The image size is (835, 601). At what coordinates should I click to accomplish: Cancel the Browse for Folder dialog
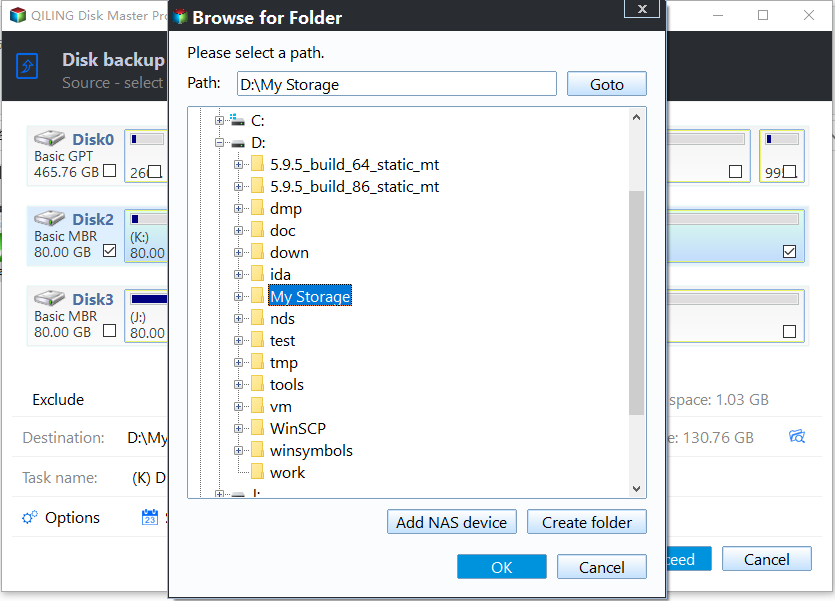(x=602, y=566)
